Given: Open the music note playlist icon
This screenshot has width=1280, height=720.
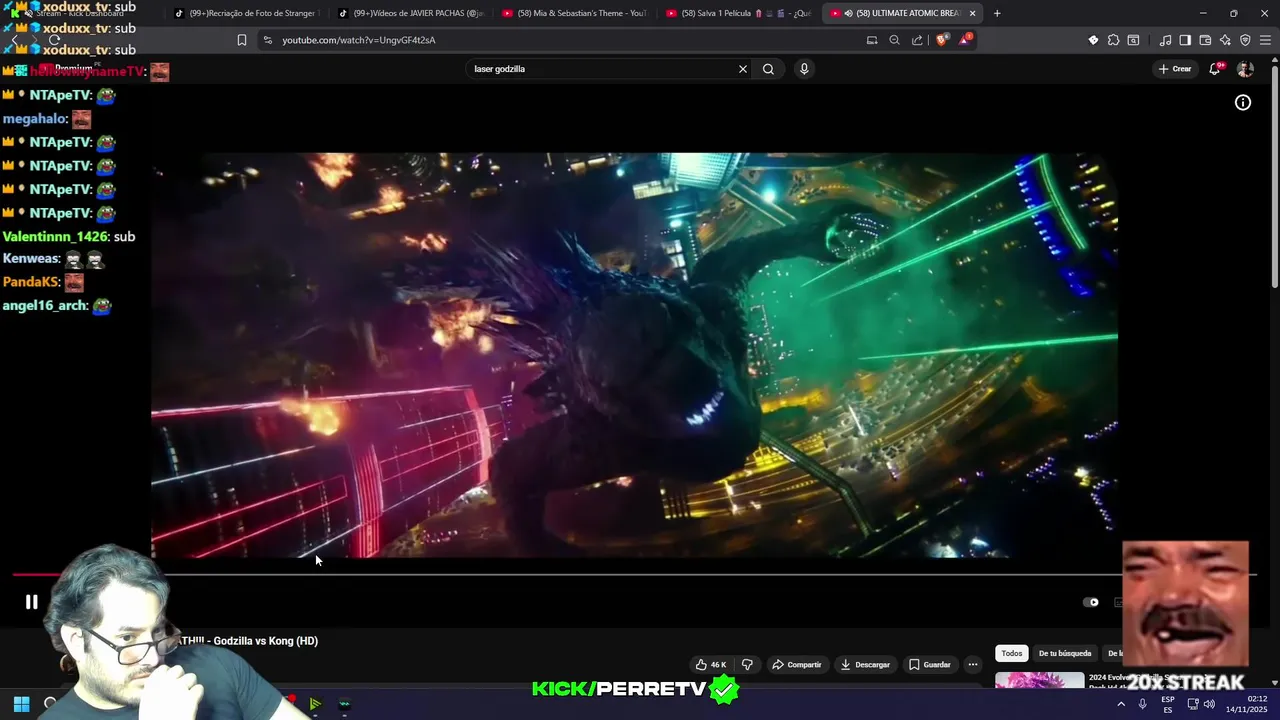Looking at the screenshot, I should (x=1165, y=40).
